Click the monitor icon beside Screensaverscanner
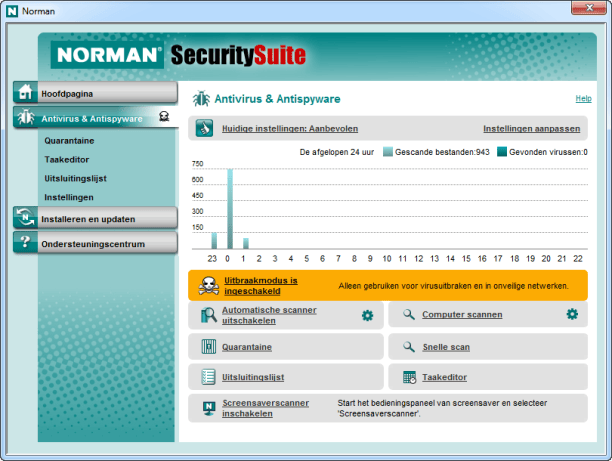The height and width of the screenshot is (461, 612). tap(209, 408)
